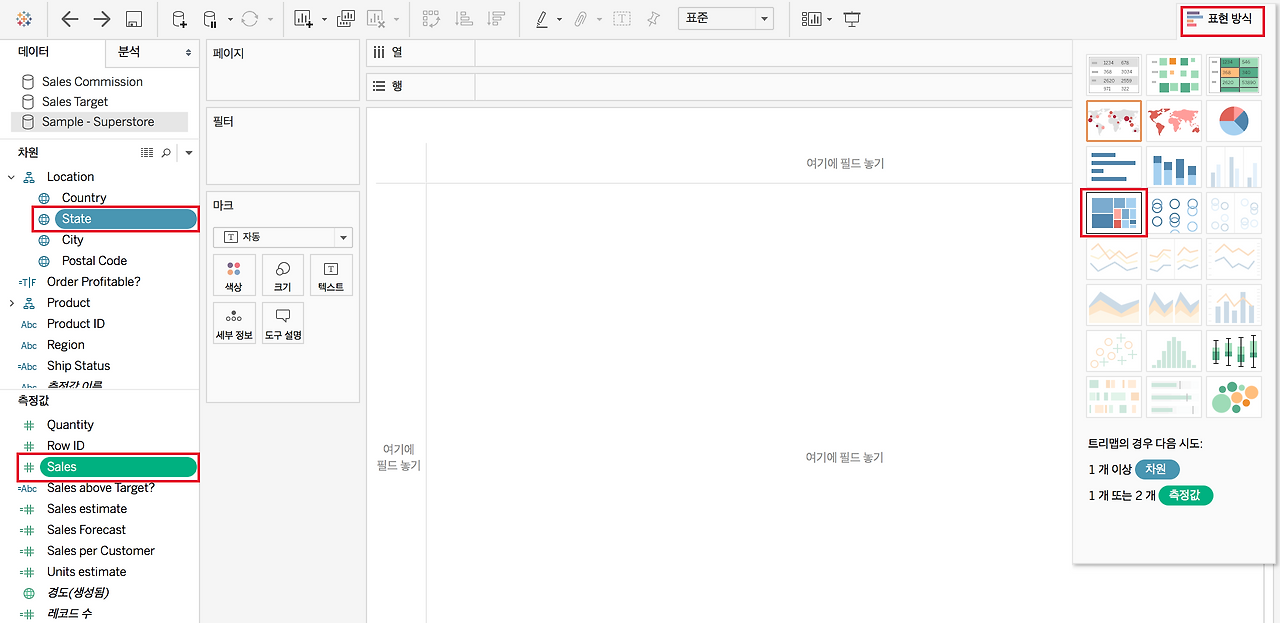Select Sample - Superstore data source
This screenshot has height=623, width=1280.
[98, 122]
